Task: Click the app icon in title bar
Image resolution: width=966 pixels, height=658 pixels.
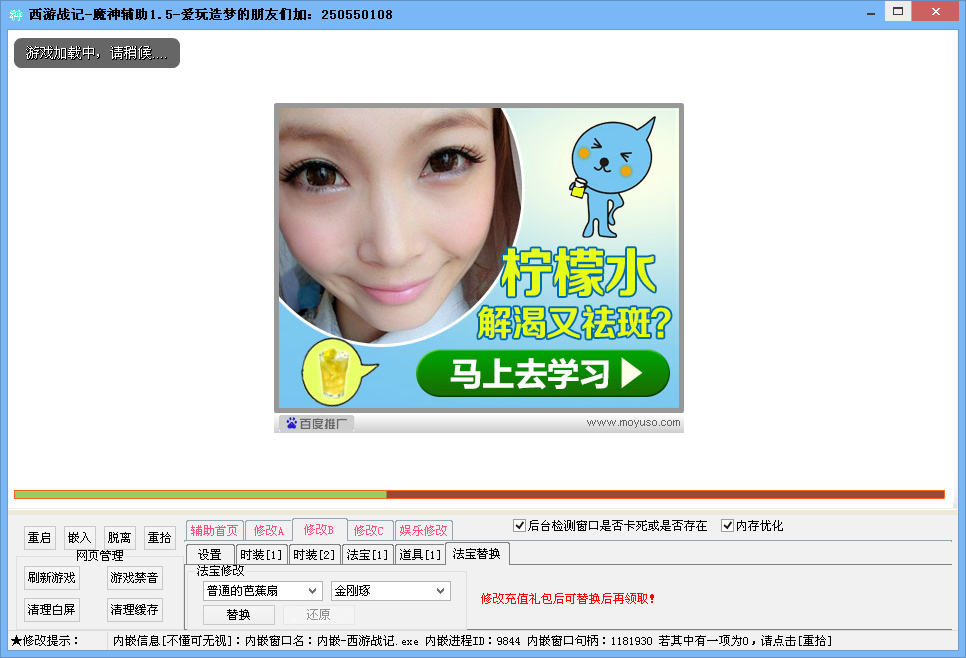Action: [15, 14]
